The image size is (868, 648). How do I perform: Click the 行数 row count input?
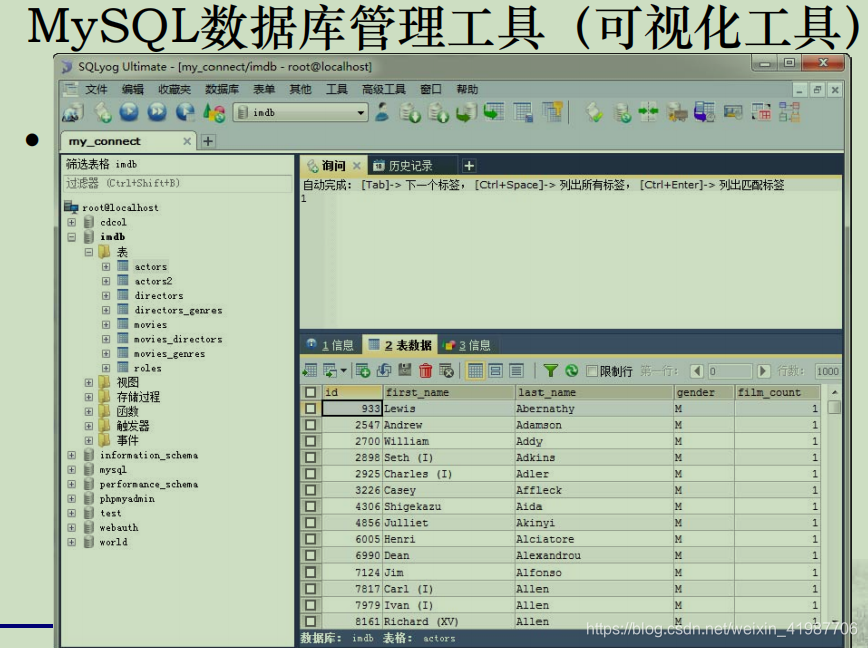click(828, 371)
